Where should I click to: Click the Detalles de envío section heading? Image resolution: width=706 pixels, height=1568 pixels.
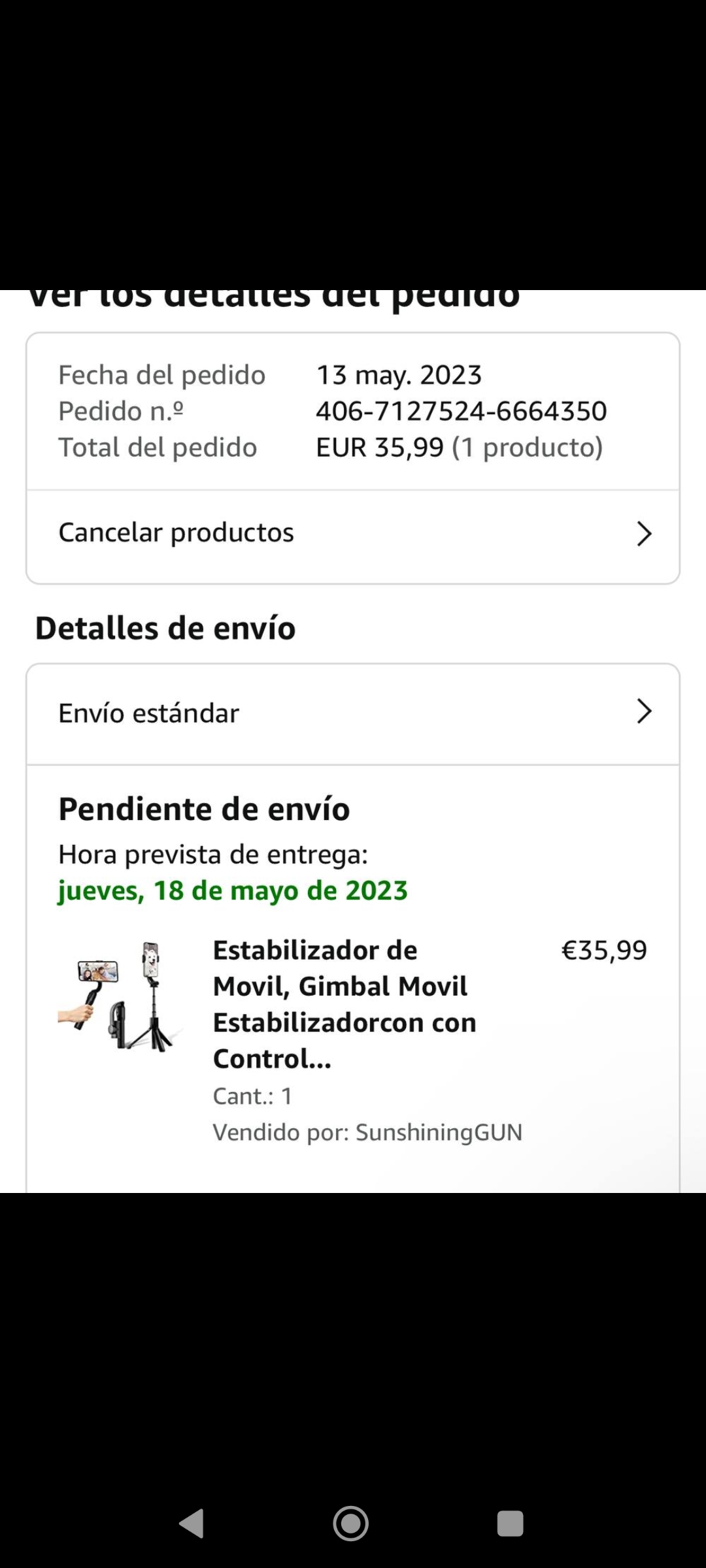[x=165, y=628]
